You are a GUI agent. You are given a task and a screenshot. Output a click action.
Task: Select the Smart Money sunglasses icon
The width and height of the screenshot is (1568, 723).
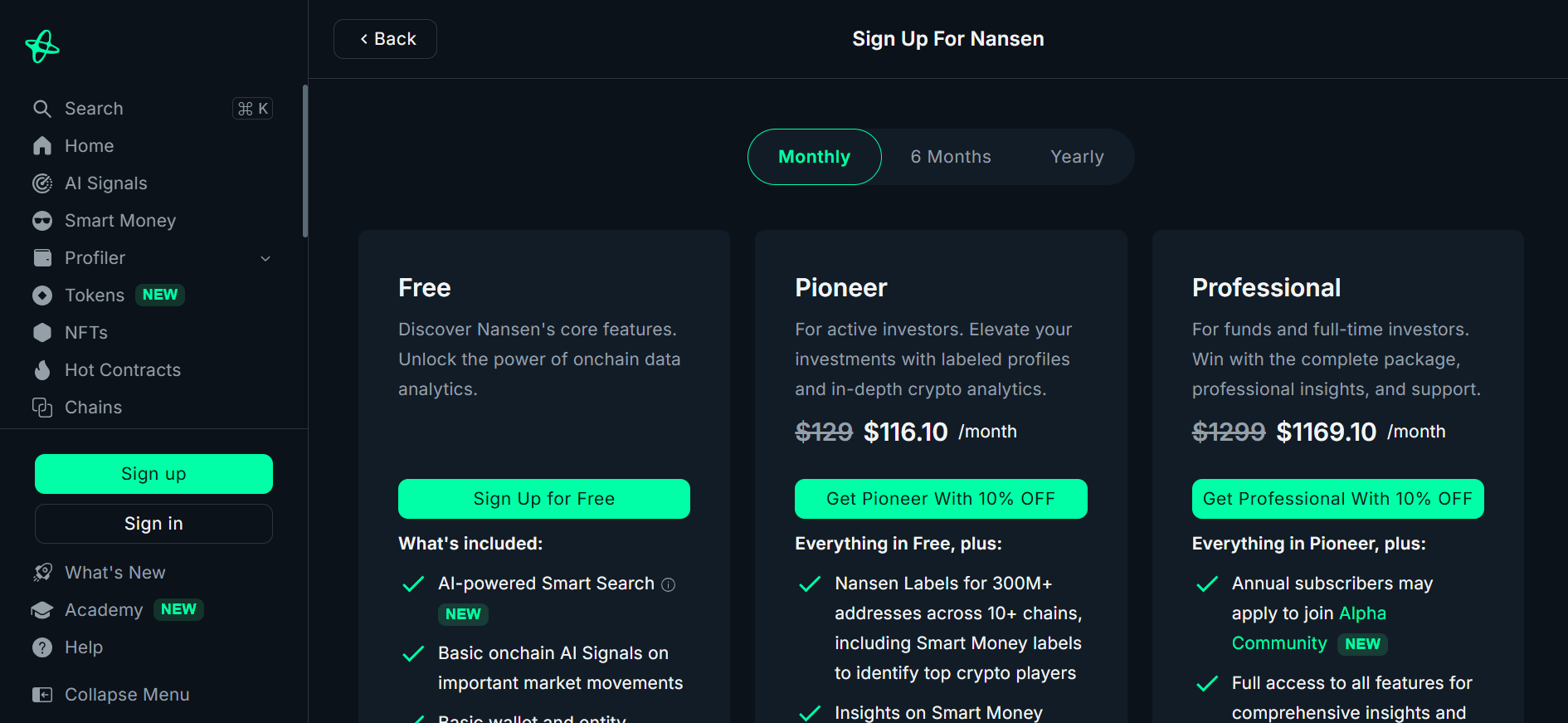click(42, 221)
